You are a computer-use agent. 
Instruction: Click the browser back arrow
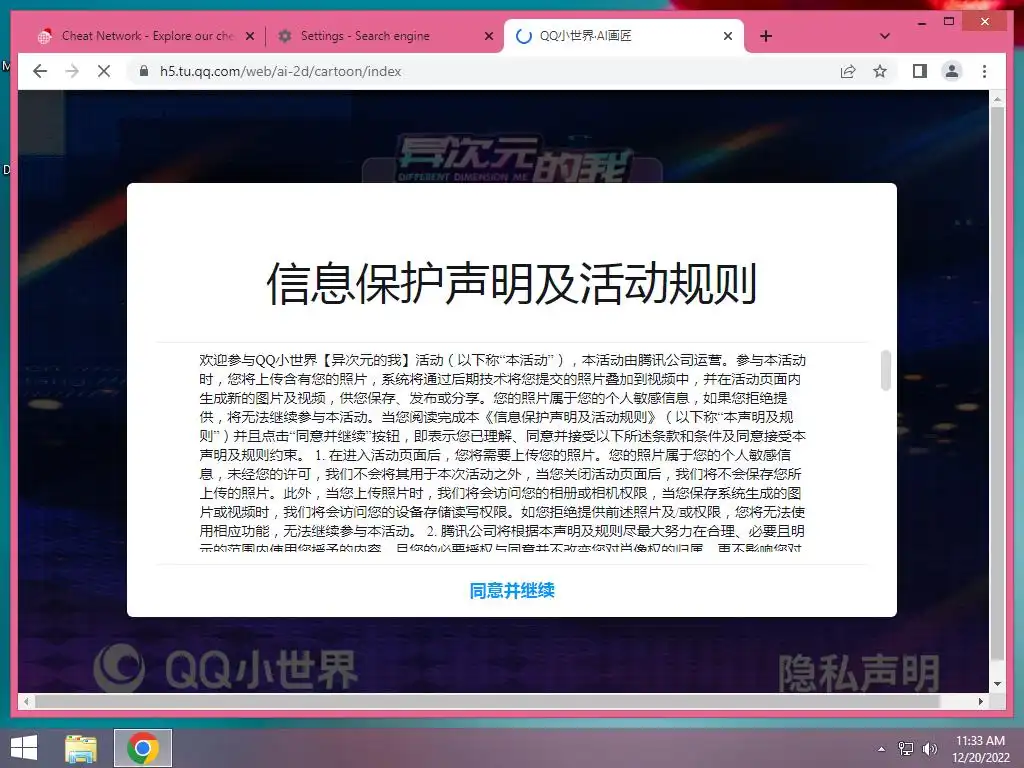tap(40, 71)
